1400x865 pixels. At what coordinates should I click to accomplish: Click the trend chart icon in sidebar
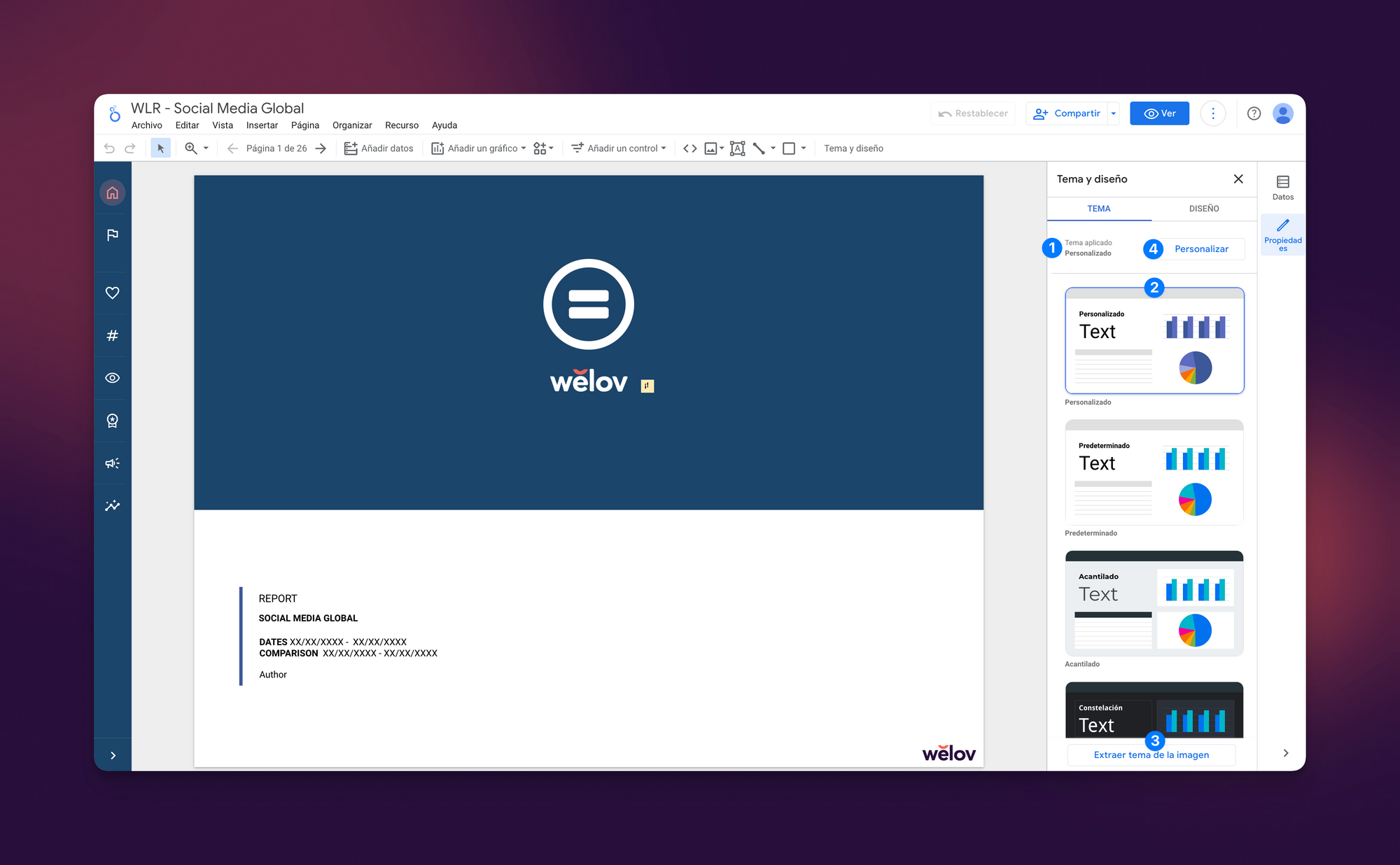[x=113, y=505]
